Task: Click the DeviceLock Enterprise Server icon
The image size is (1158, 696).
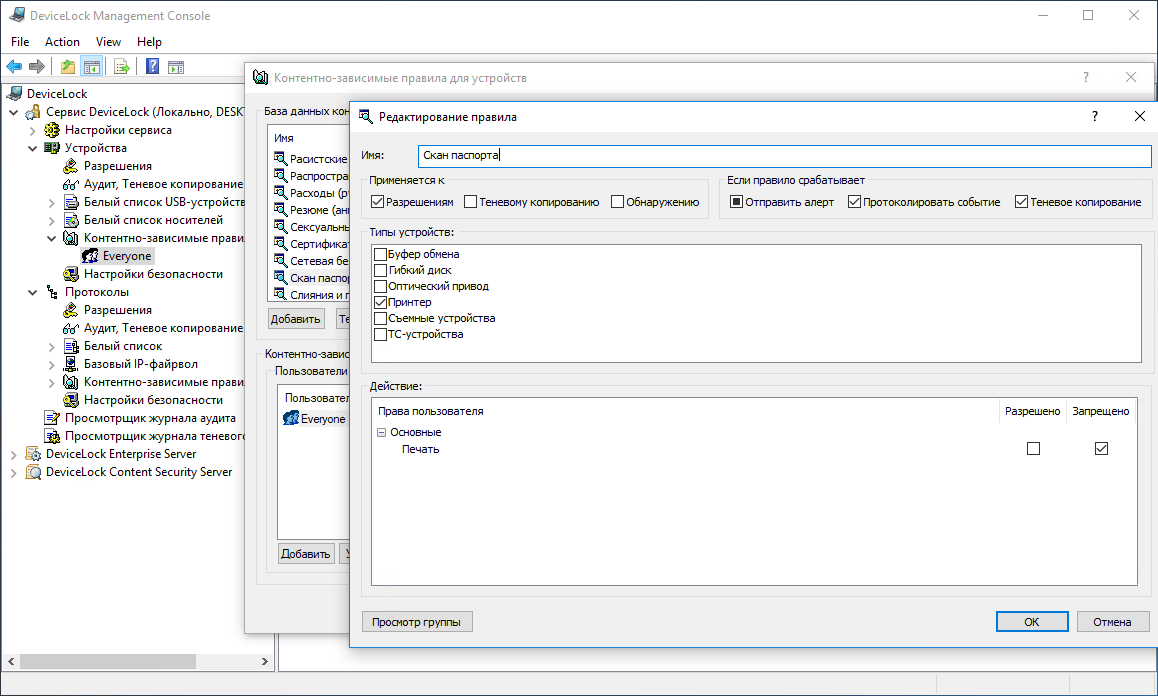Action: click(x=33, y=454)
